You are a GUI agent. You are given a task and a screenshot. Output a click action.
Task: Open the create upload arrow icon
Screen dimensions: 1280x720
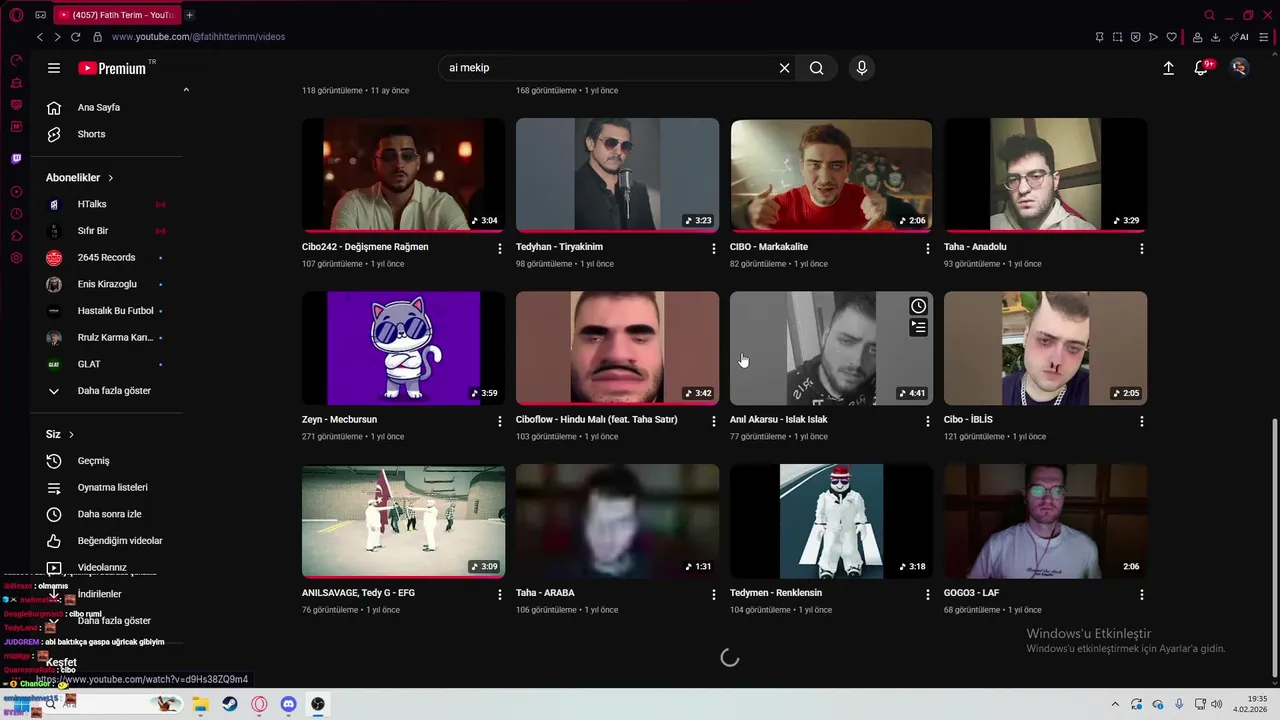point(1168,68)
